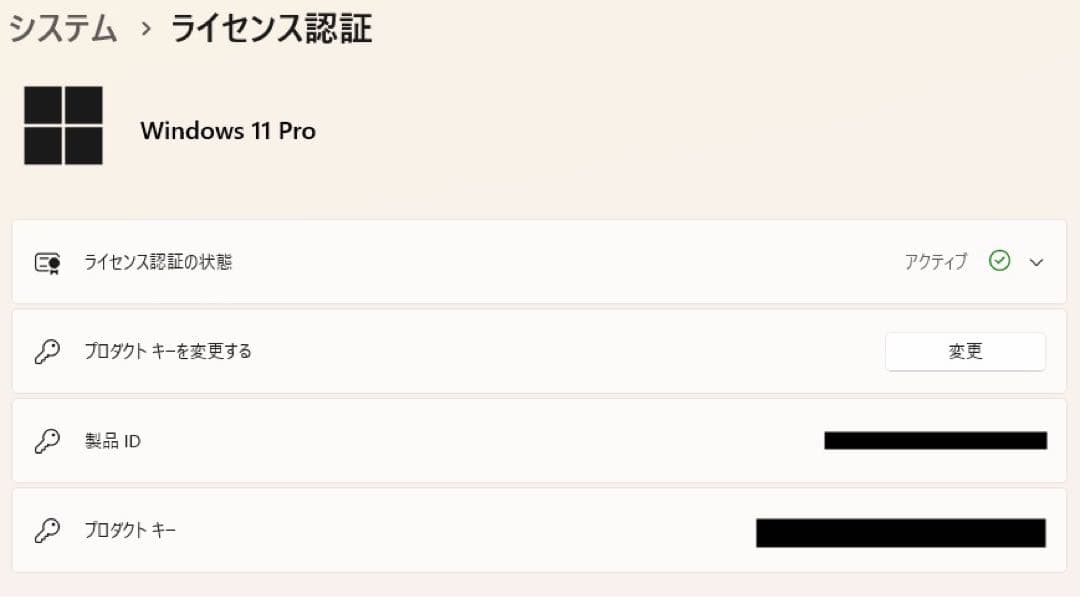The width and height of the screenshot is (1080, 597).
Task: Click the redacted 製品 ID value
Action: [x=935, y=440]
